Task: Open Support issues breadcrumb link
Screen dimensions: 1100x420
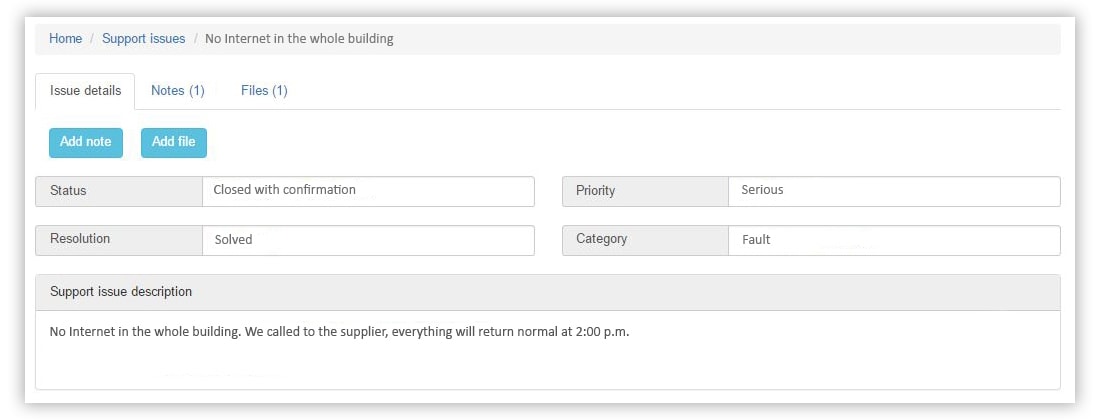Action: 144,39
